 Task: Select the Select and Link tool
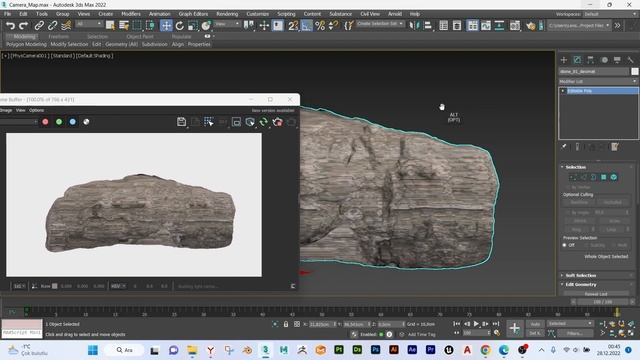tap(39, 26)
